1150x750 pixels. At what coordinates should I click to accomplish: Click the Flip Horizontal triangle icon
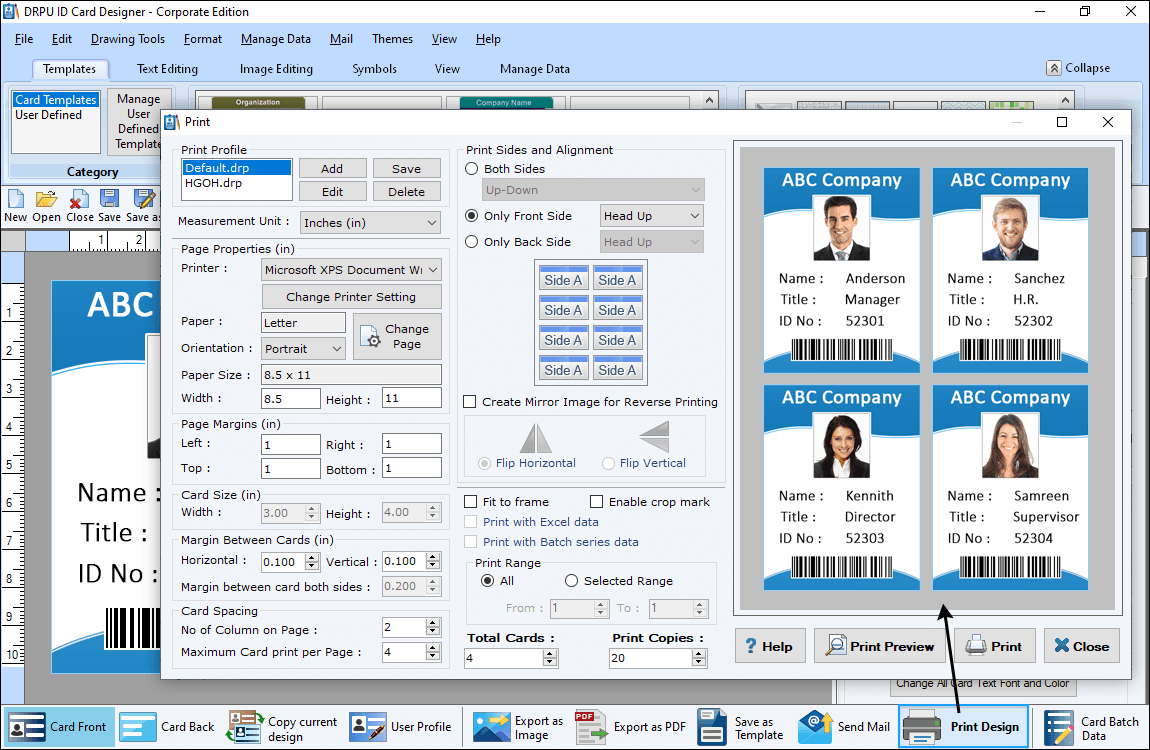click(x=535, y=438)
